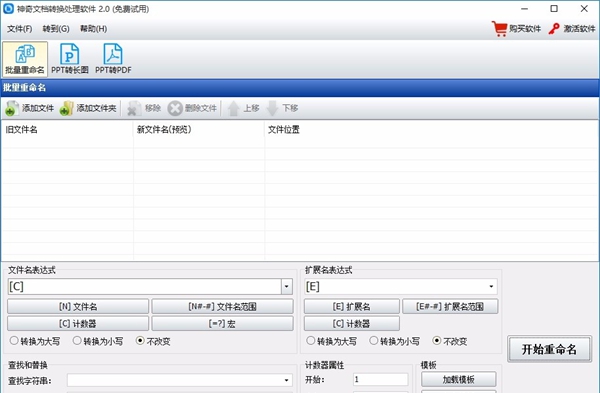Image resolution: width=600 pixels, height=393 pixels.
Task: Expand the 扩展名表达式 dropdown arrow
Action: tap(491, 287)
